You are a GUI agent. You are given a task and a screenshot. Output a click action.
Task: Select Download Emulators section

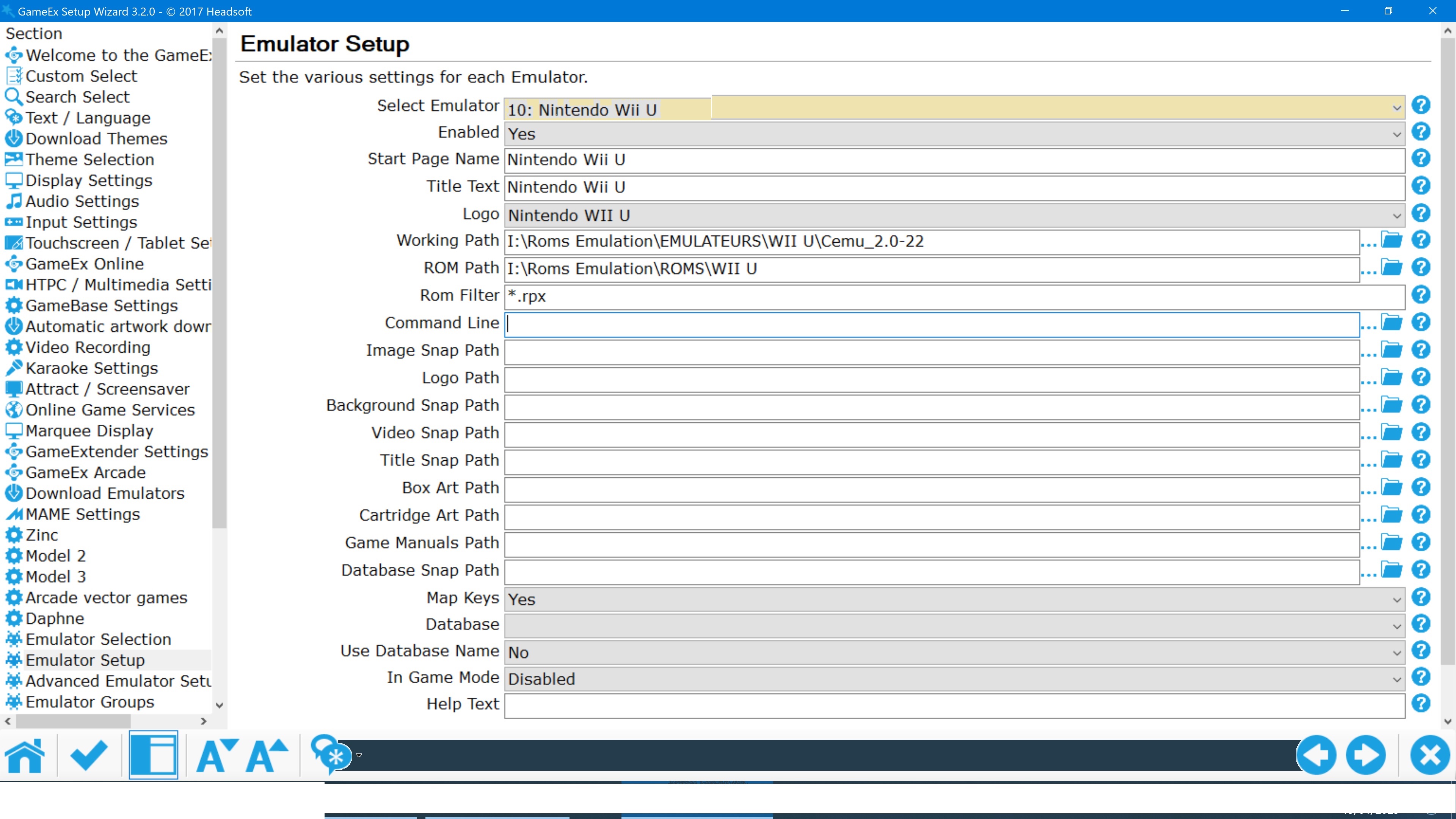105,493
